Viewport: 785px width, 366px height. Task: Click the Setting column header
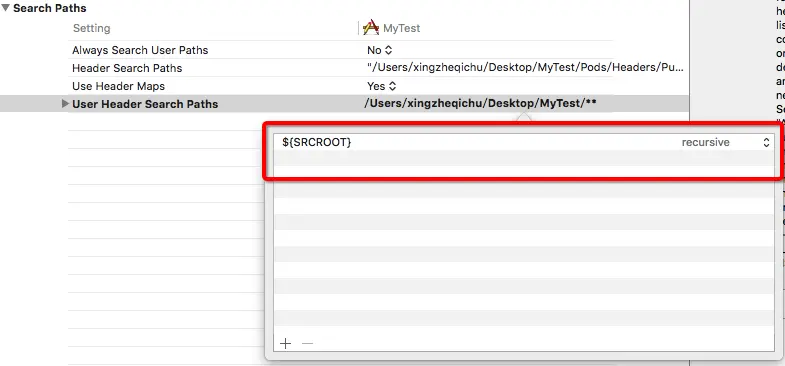click(92, 28)
